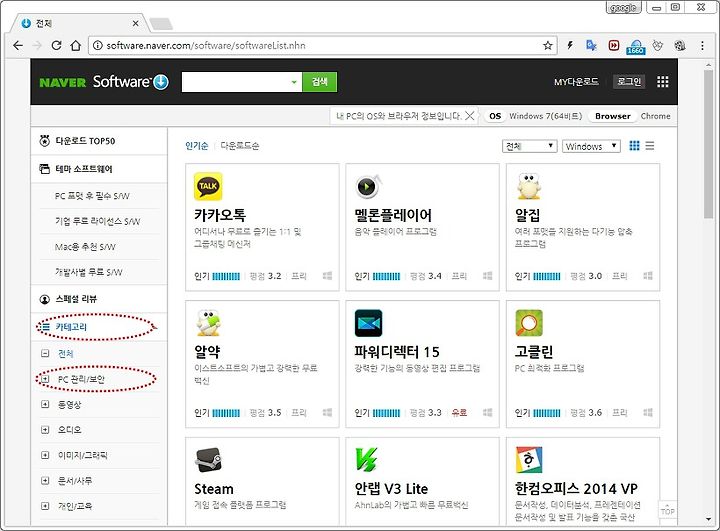The image size is (720, 531).
Task: Go to the browser home page icon
Action: pyautogui.click(x=76, y=45)
